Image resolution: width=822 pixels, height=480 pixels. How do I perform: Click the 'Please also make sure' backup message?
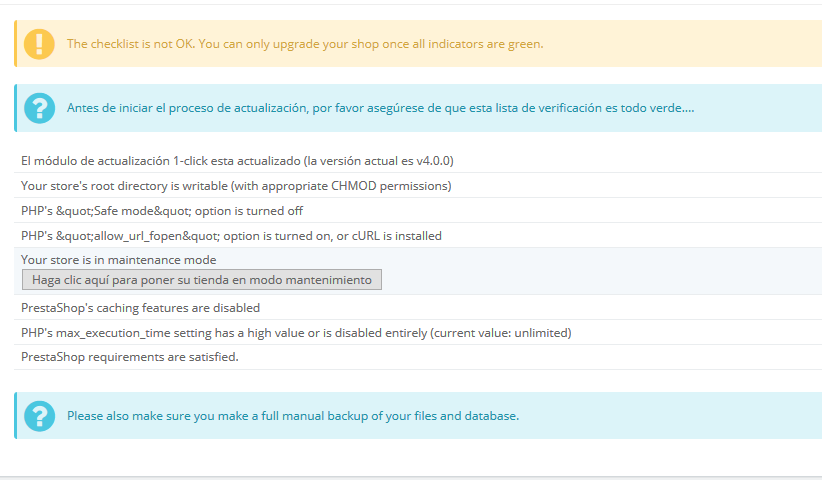(292, 415)
